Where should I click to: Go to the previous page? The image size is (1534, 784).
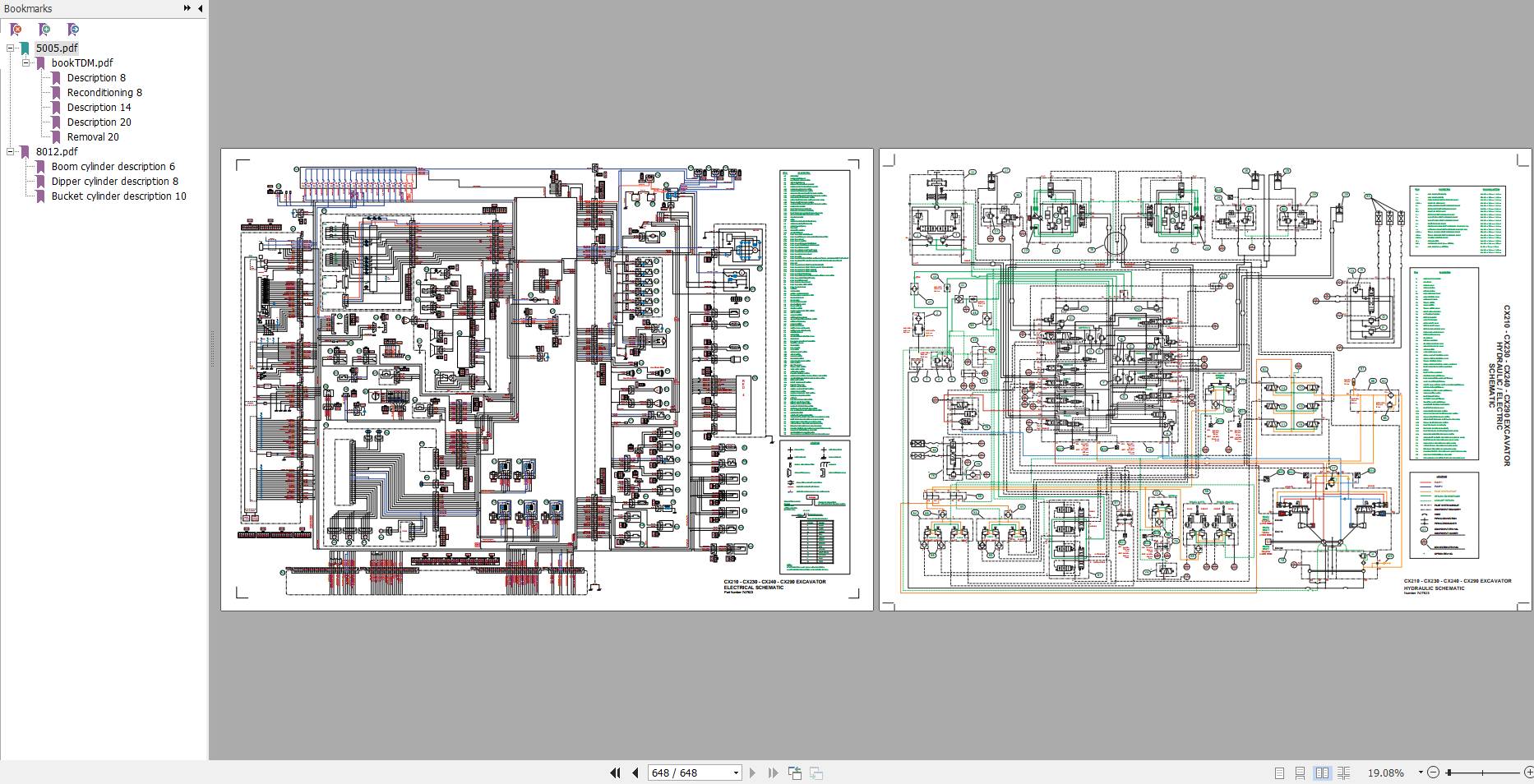(635, 772)
